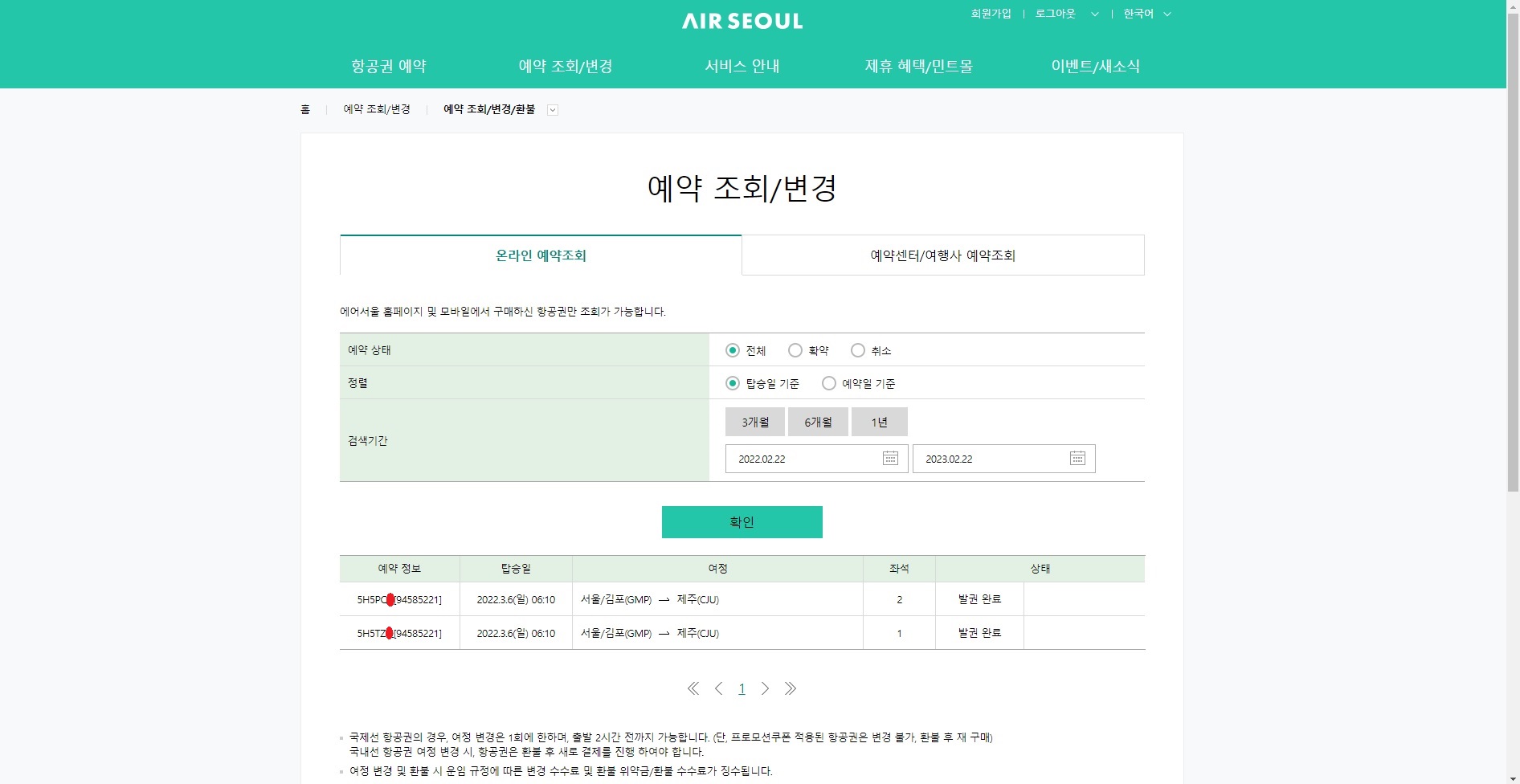This screenshot has width=1520, height=784.
Task: Open 서비스 안내 menu
Action: (742, 66)
